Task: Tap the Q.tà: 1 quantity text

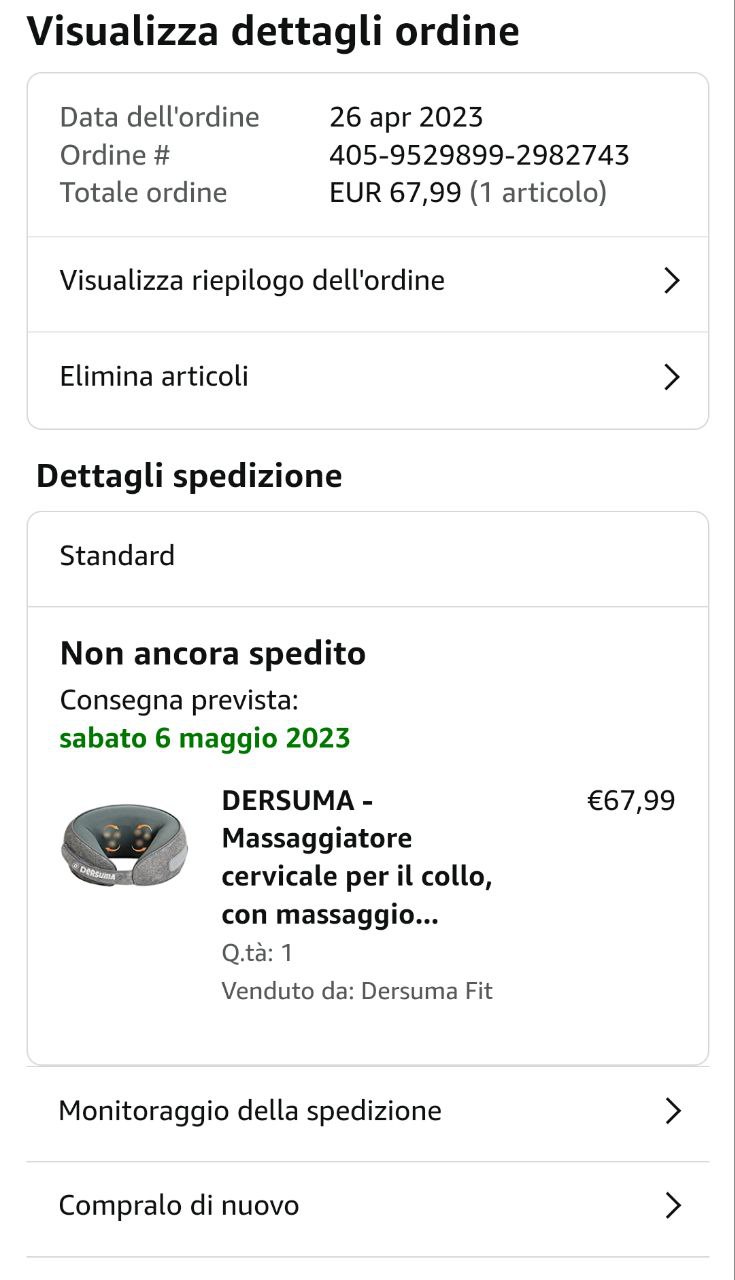Action: [x=257, y=953]
